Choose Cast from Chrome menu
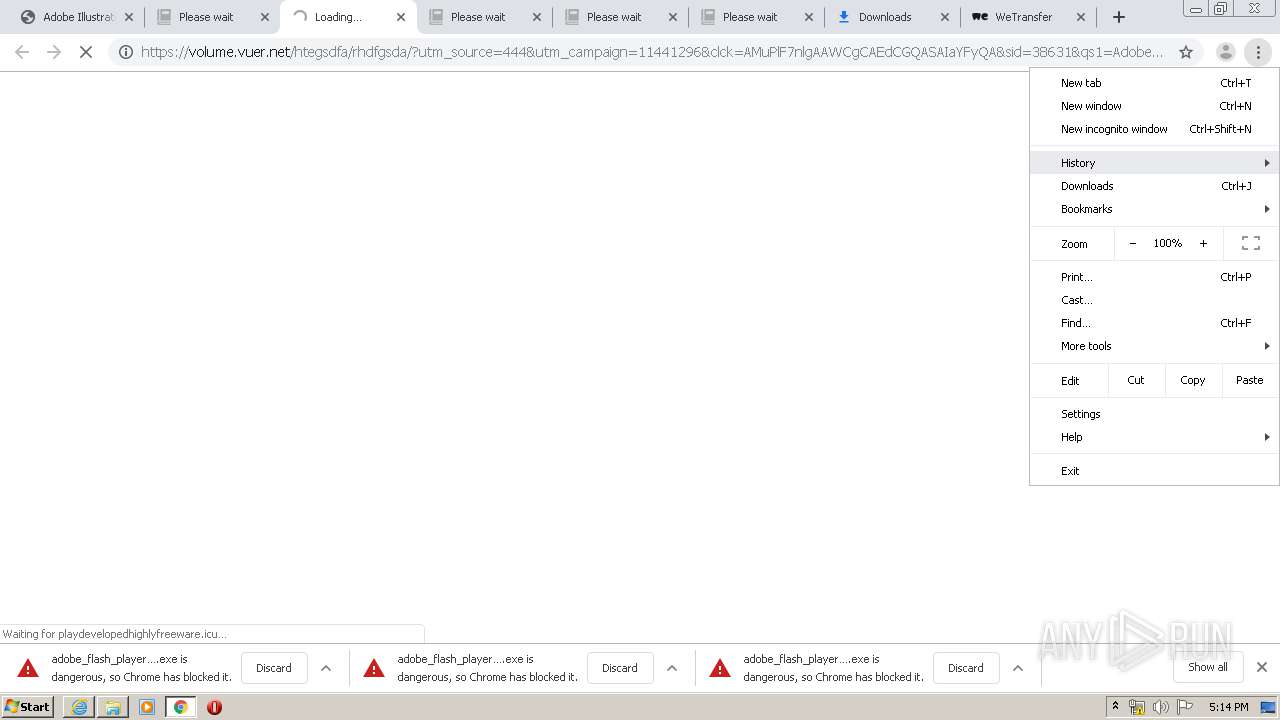The image size is (1280, 720). (1154, 300)
